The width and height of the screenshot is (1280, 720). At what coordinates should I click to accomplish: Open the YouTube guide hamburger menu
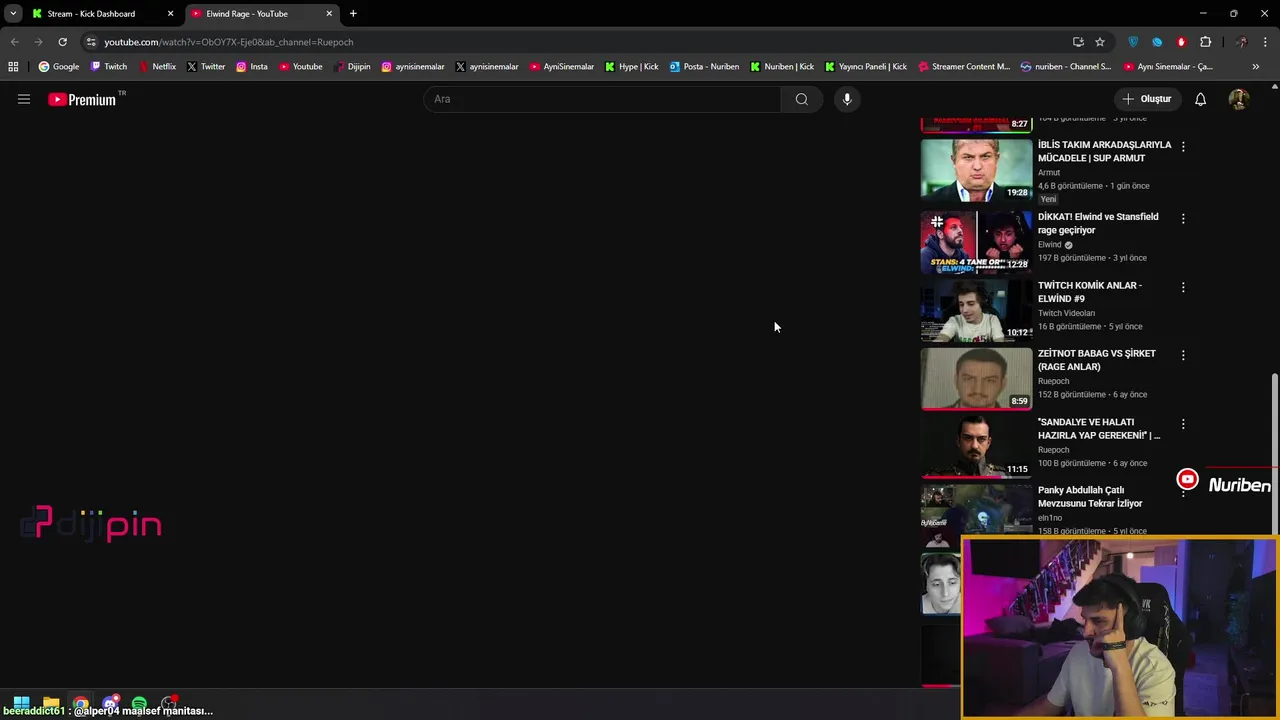point(24,99)
